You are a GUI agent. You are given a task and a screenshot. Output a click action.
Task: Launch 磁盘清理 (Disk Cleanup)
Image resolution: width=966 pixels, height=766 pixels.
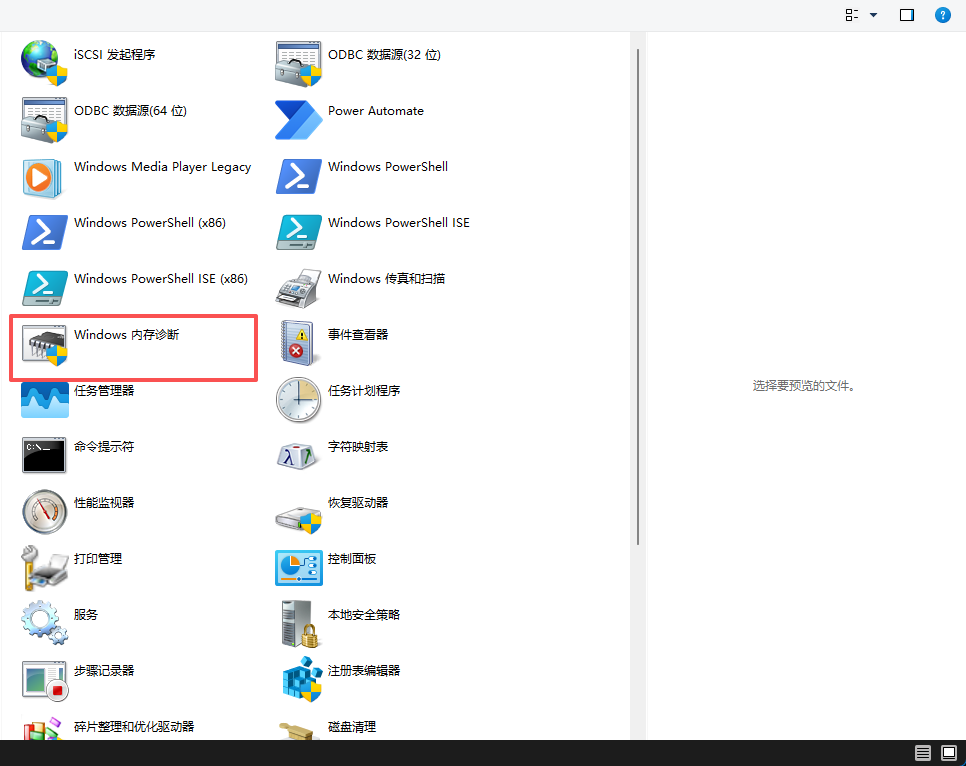click(x=353, y=727)
